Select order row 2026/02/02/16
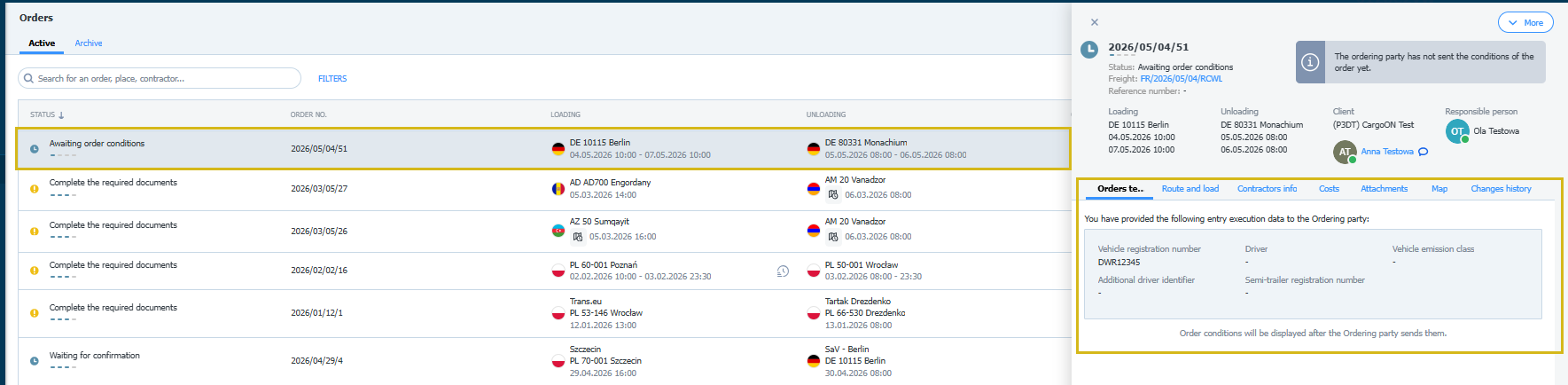The width and height of the screenshot is (1568, 385). 544,271
